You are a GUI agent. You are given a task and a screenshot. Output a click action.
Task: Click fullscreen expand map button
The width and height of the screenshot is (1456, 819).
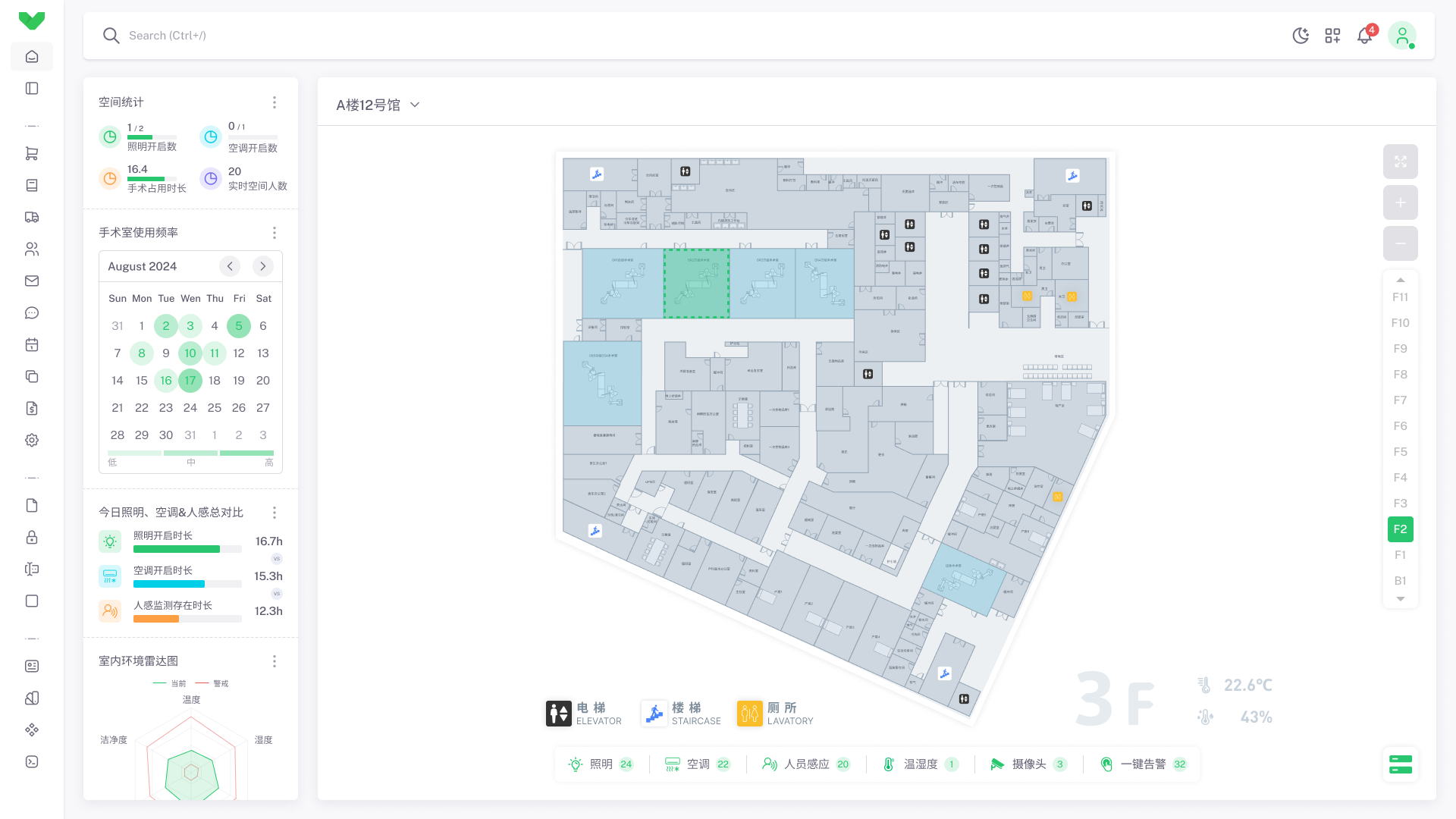pos(1400,162)
